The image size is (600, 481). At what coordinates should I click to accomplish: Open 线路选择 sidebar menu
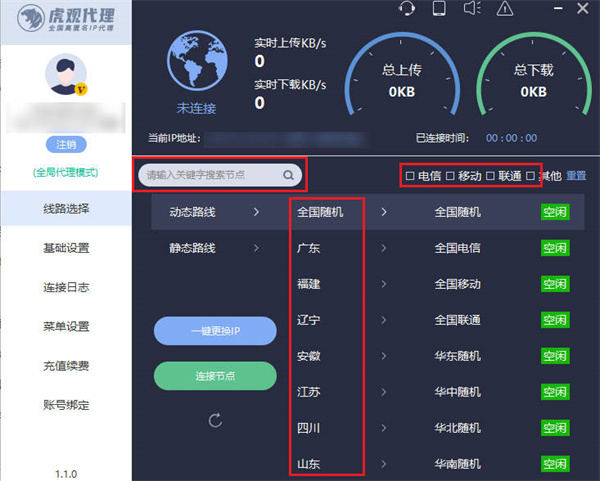pyautogui.click(x=66, y=209)
